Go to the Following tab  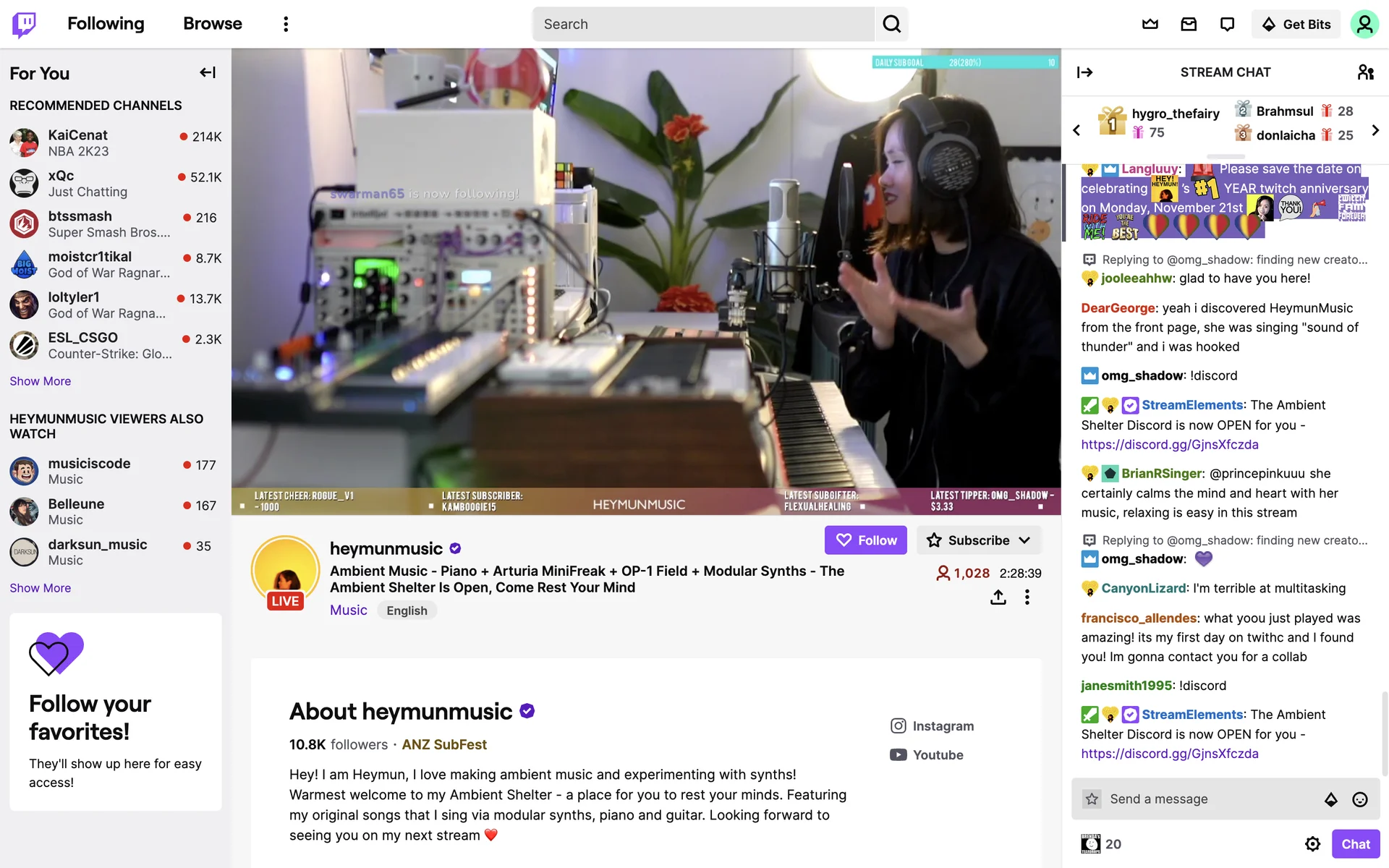106,24
